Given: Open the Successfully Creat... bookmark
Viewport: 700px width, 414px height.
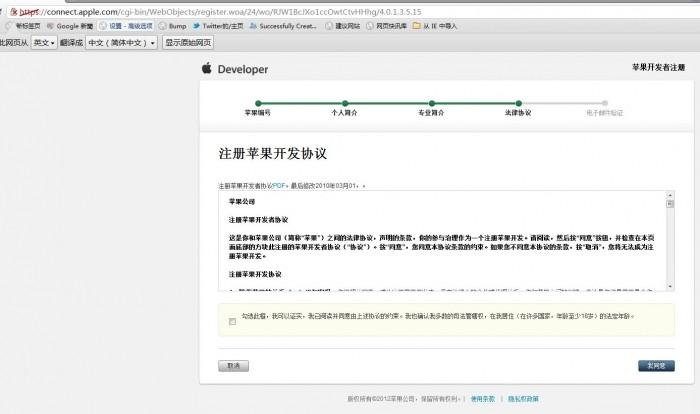Looking at the screenshot, I should tap(283, 26).
